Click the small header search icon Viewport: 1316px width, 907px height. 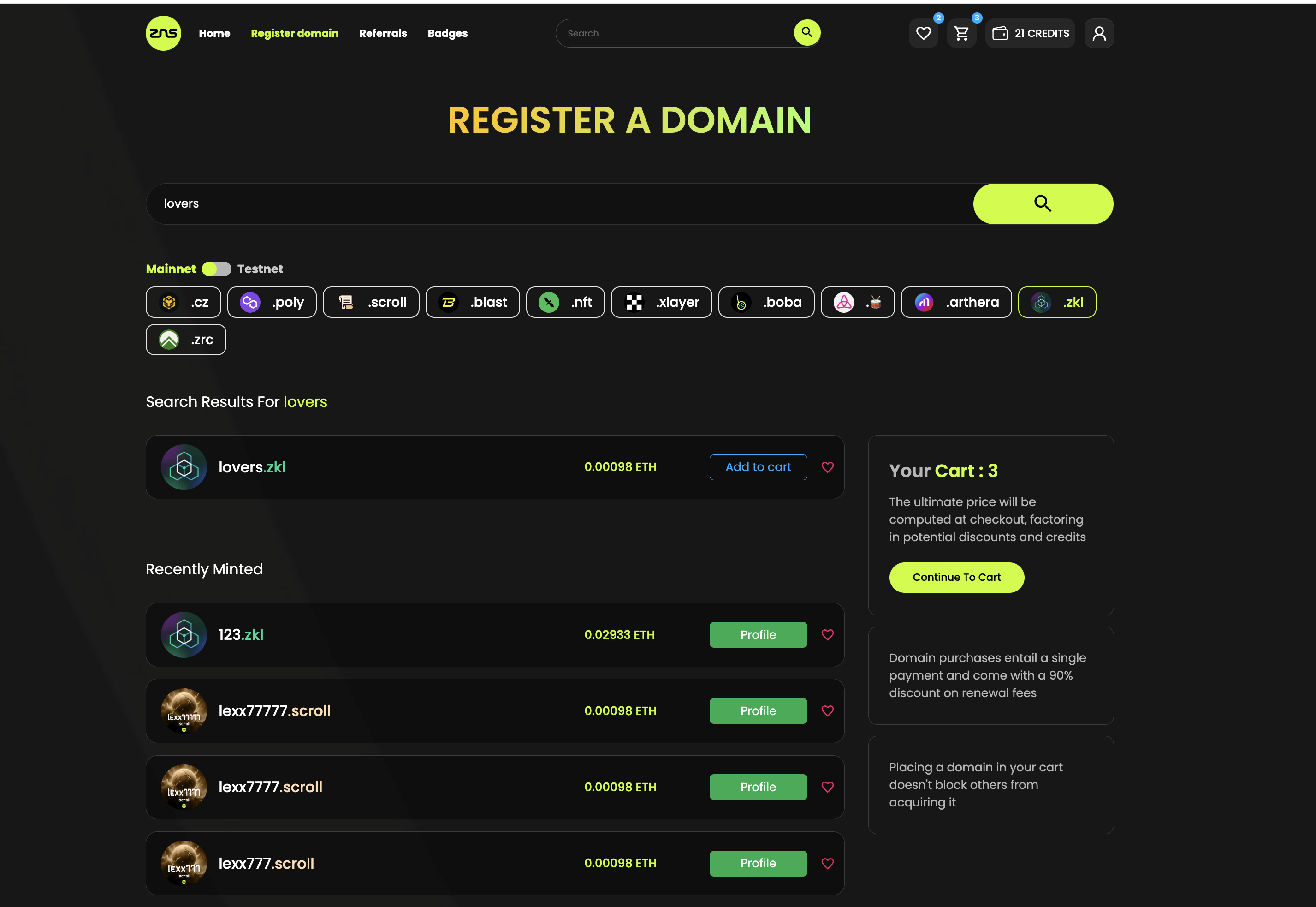click(806, 33)
